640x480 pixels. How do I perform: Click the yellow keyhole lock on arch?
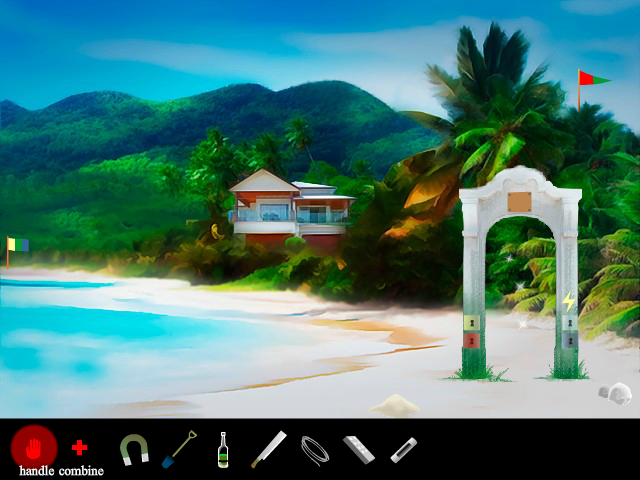tap(472, 323)
